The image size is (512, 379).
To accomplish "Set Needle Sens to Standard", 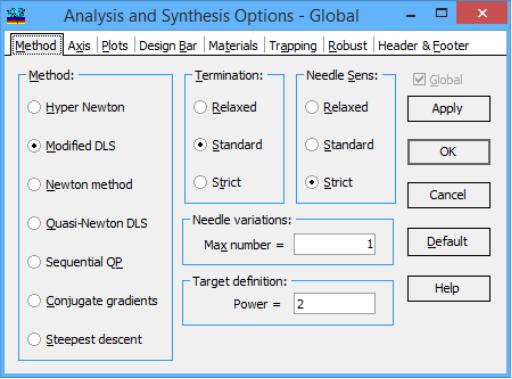I will click(x=339, y=145).
